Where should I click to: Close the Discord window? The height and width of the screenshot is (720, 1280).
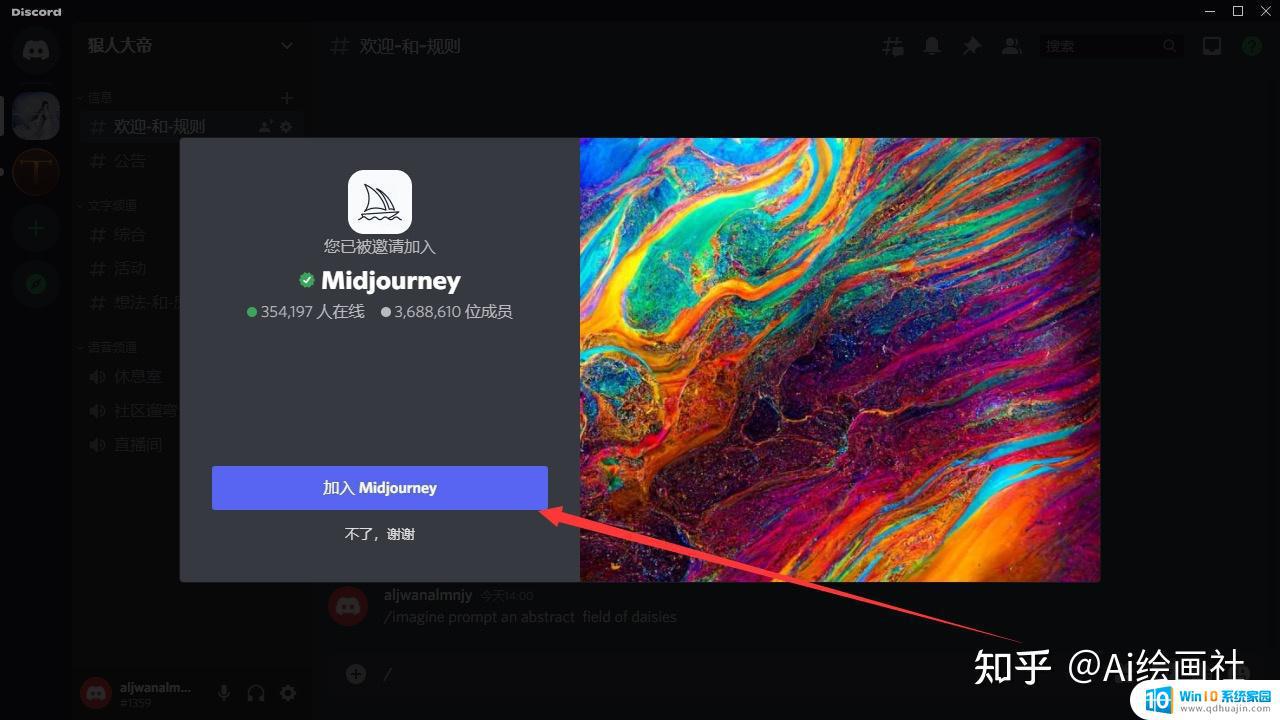pyautogui.click(x=1264, y=11)
